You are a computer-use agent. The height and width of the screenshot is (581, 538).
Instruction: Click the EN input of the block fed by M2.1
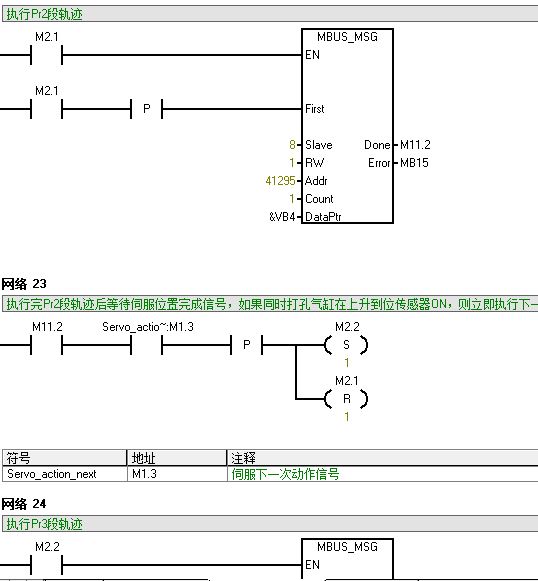312,55
